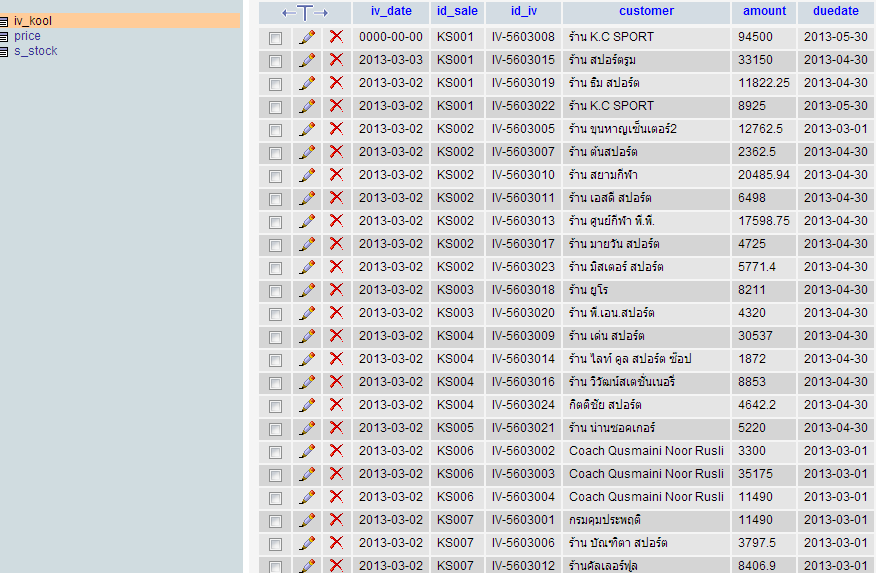The height and width of the screenshot is (573, 876).
Task: Tick checkbox for row IV-5603015
Action: (x=275, y=61)
